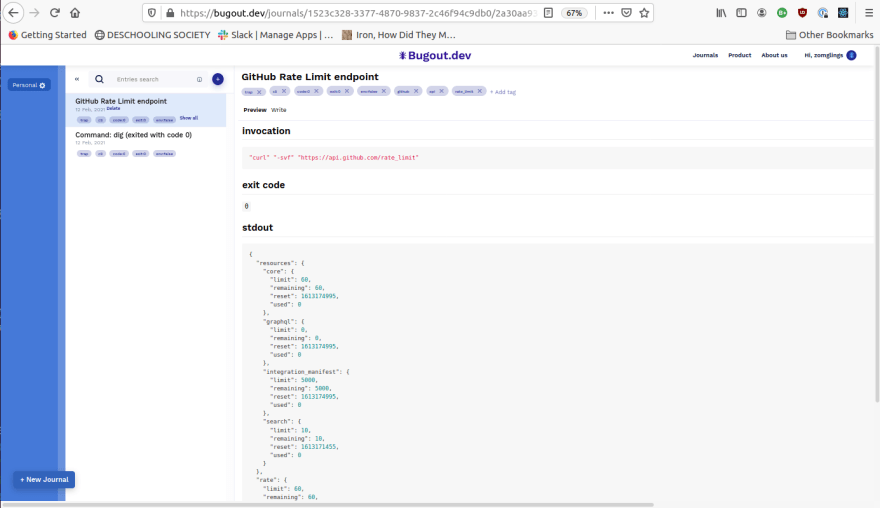
Task: Open the green extension icon
Action: [x=782, y=12]
